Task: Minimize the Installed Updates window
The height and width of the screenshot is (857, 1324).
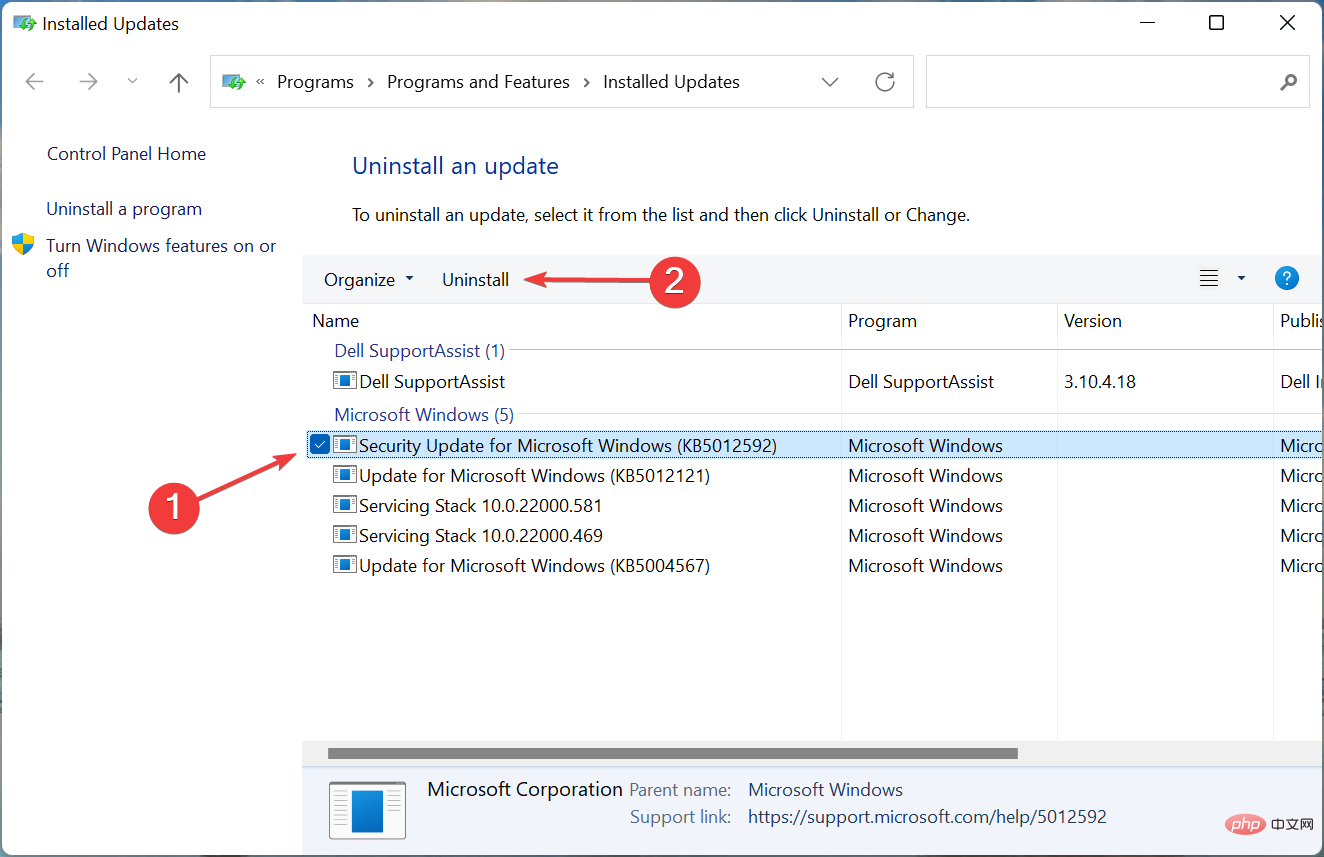Action: [1146, 23]
